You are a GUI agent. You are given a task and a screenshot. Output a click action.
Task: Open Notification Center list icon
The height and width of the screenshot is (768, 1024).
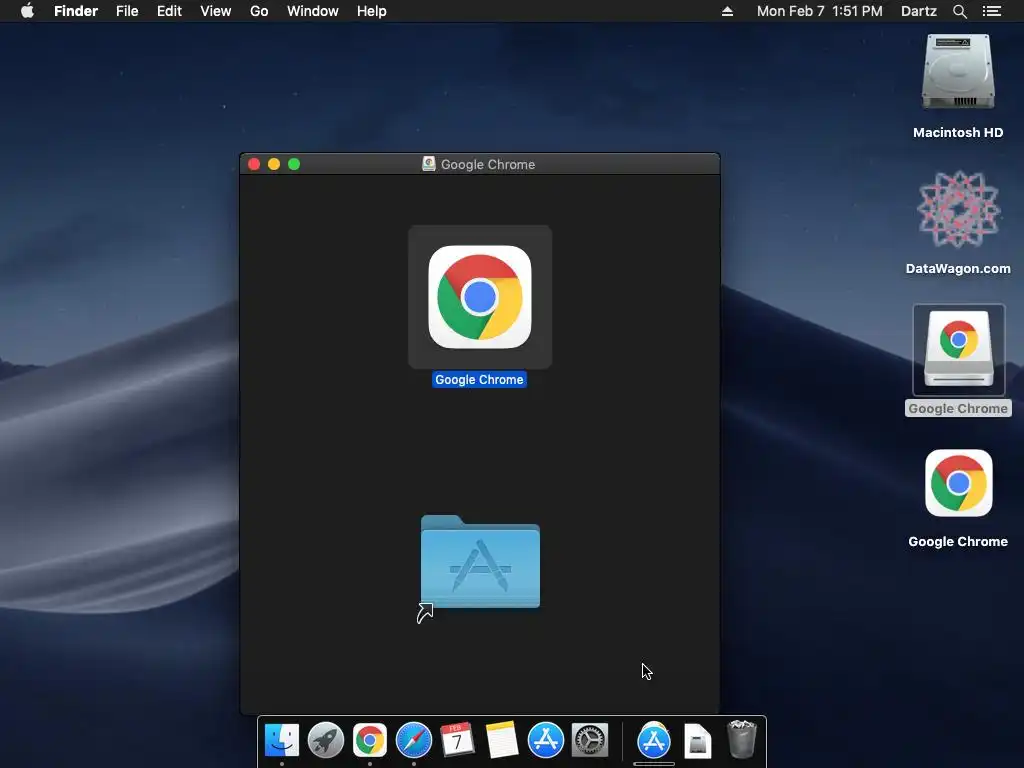point(991,11)
